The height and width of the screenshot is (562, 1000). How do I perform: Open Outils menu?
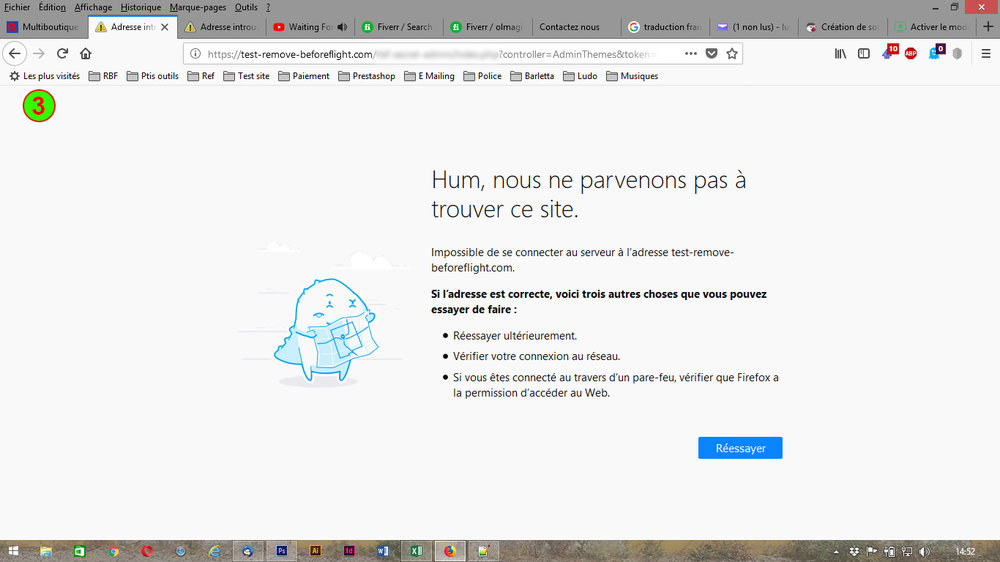tap(246, 7)
